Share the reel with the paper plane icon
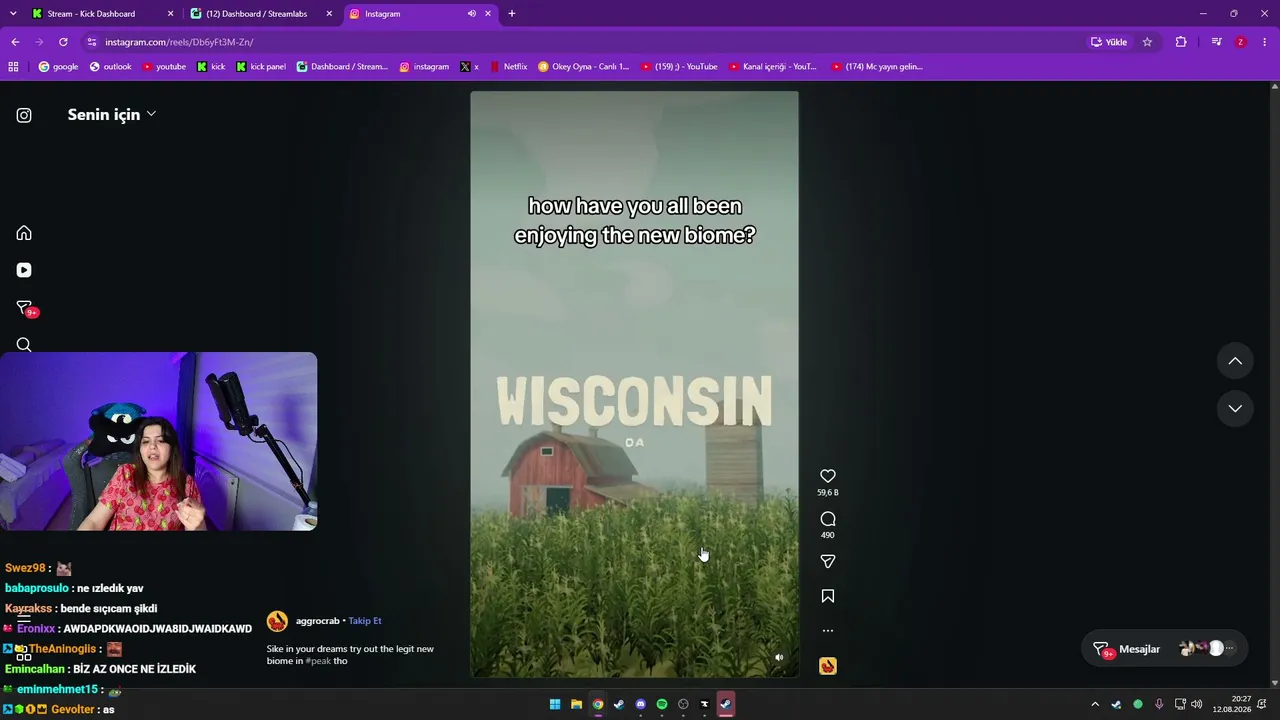The image size is (1280, 720). click(828, 562)
